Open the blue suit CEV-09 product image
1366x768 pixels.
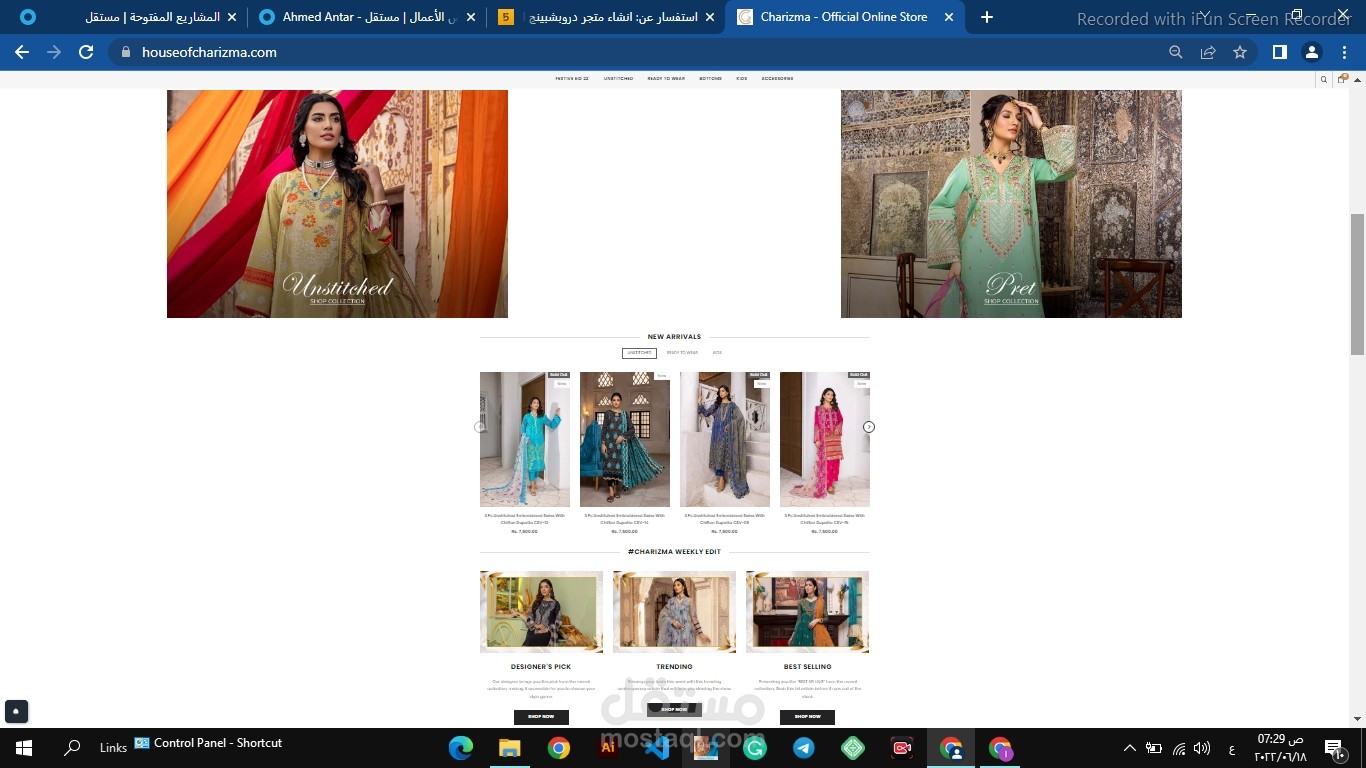tap(725, 439)
